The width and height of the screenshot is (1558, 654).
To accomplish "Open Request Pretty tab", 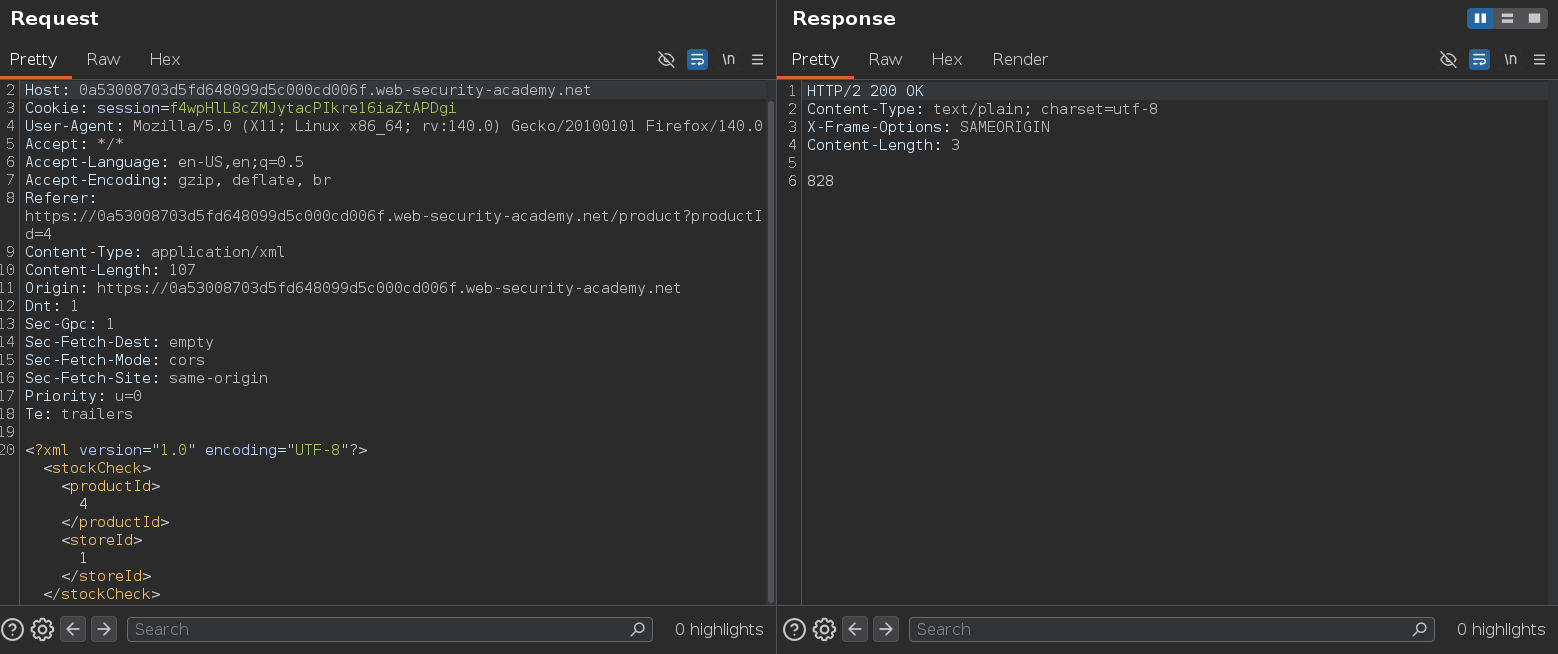I will tap(33, 59).
